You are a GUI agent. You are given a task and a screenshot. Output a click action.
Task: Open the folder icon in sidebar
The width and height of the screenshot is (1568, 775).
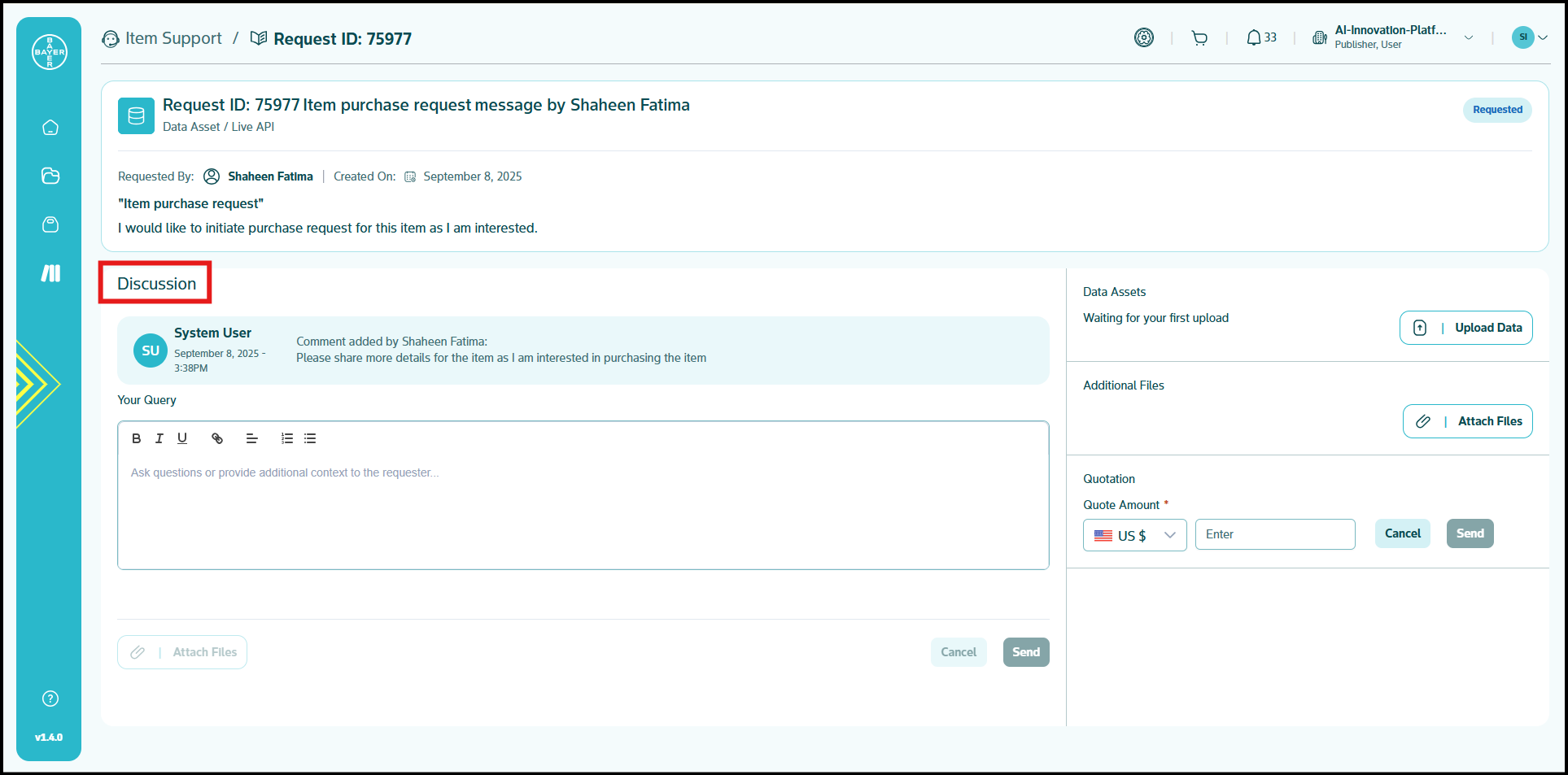pyautogui.click(x=50, y=176)
